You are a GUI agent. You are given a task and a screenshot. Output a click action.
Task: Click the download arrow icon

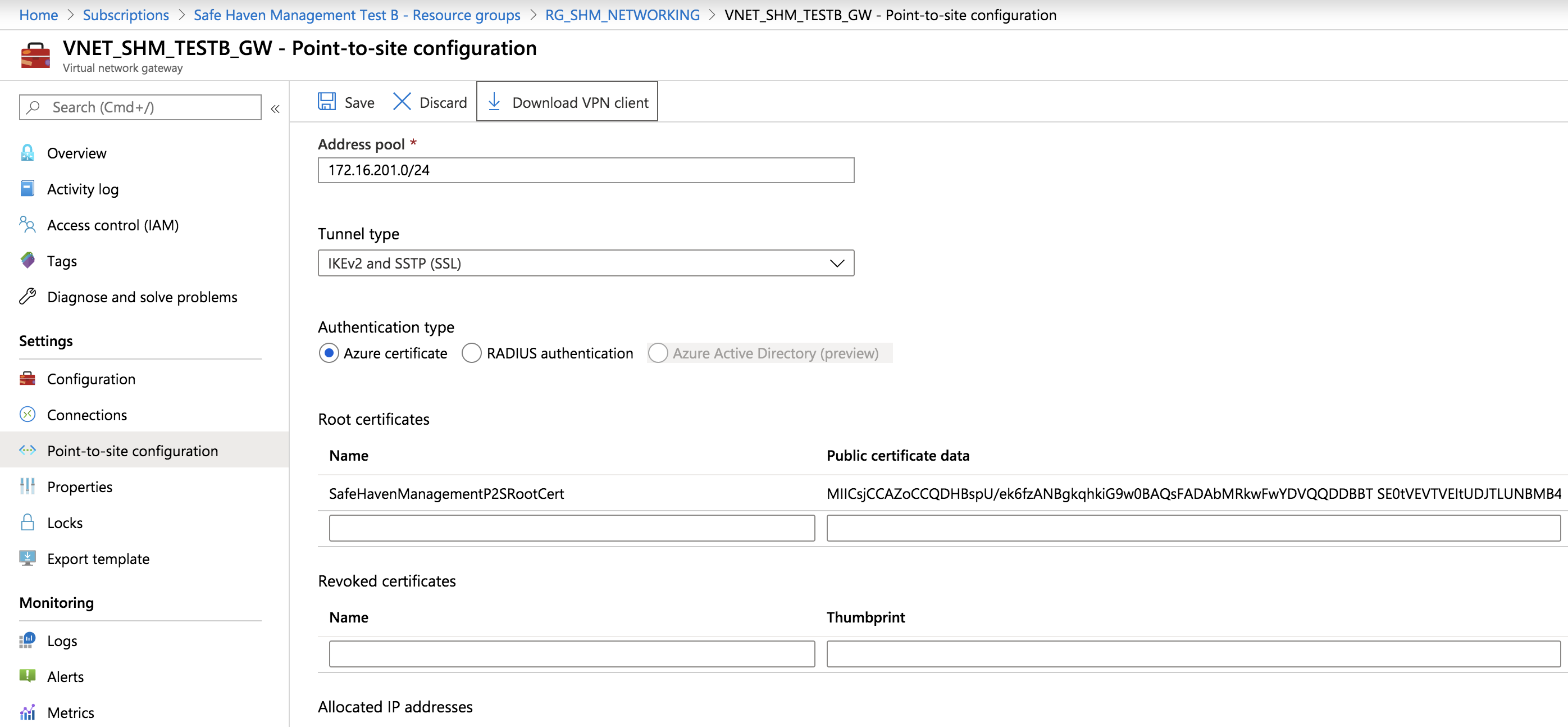(494, 102)
